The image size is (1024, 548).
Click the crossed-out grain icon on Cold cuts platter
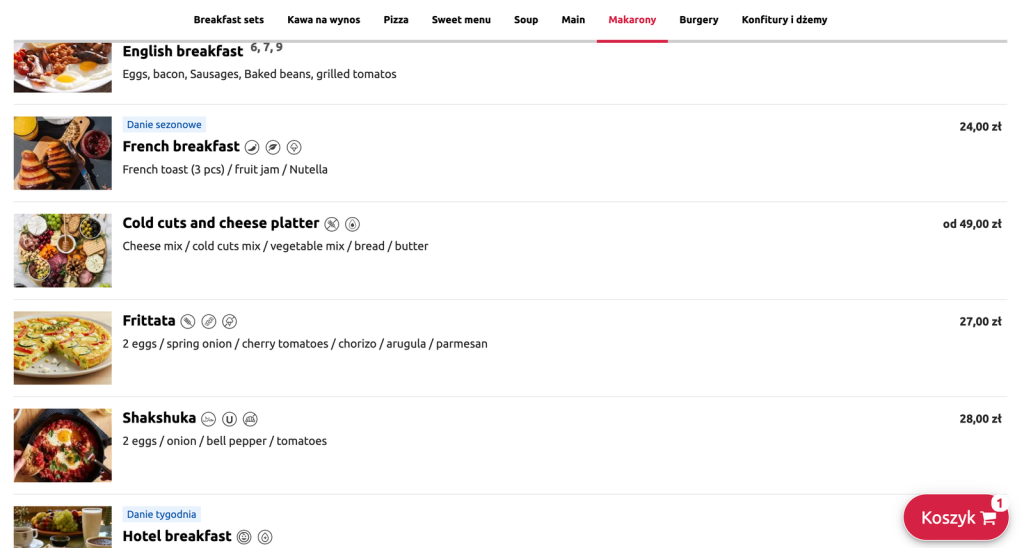click(332, 225)
